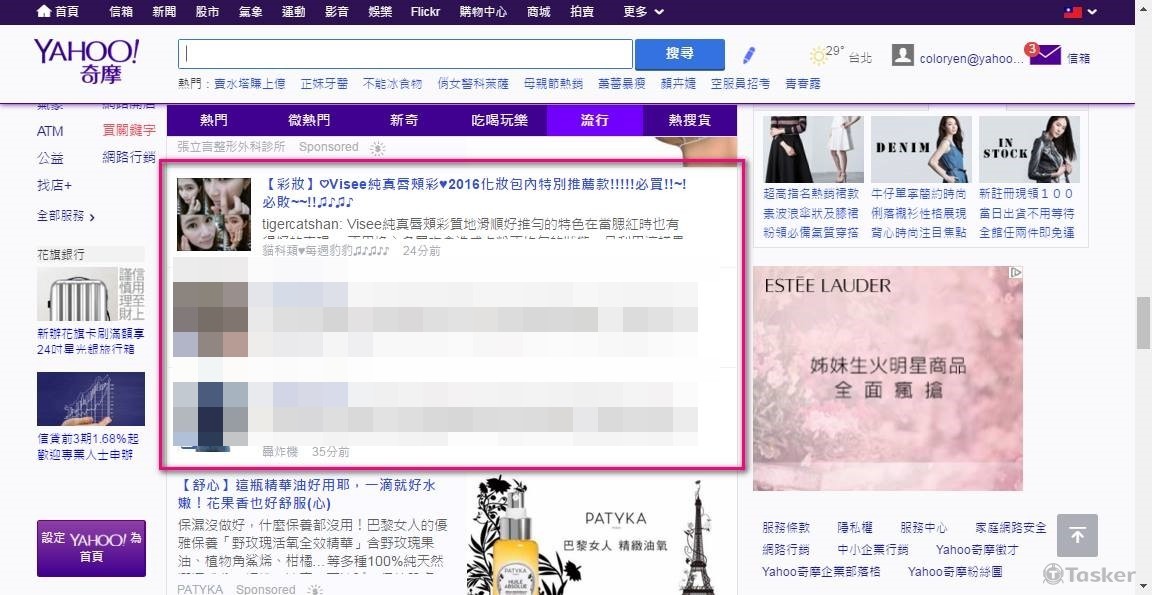Click the flag icon at the top-right corner
Viewport: 1152px width, 595px height.
[1073, 12]
